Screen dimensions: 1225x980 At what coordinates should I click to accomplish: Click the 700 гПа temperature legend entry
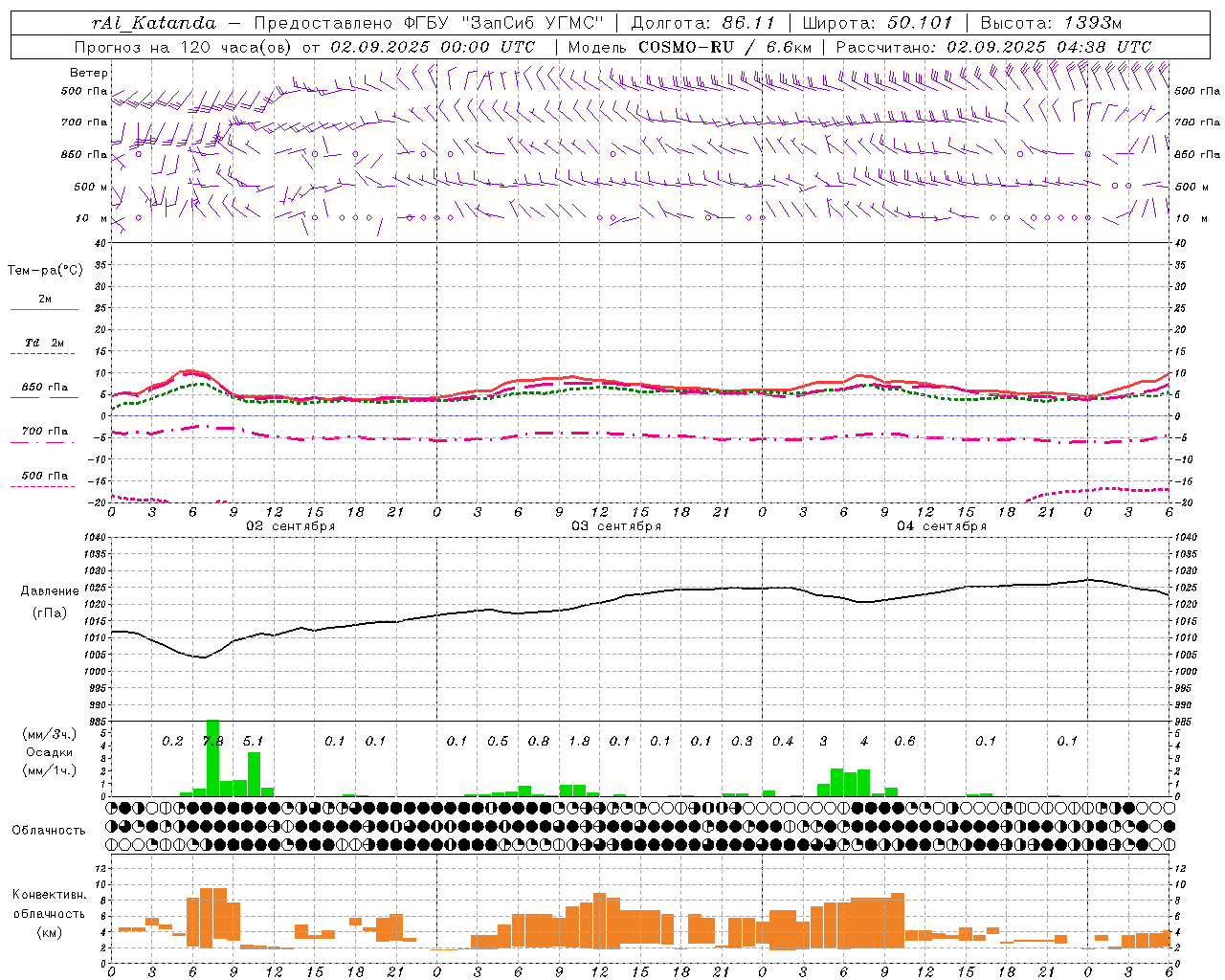coord(45,432)
